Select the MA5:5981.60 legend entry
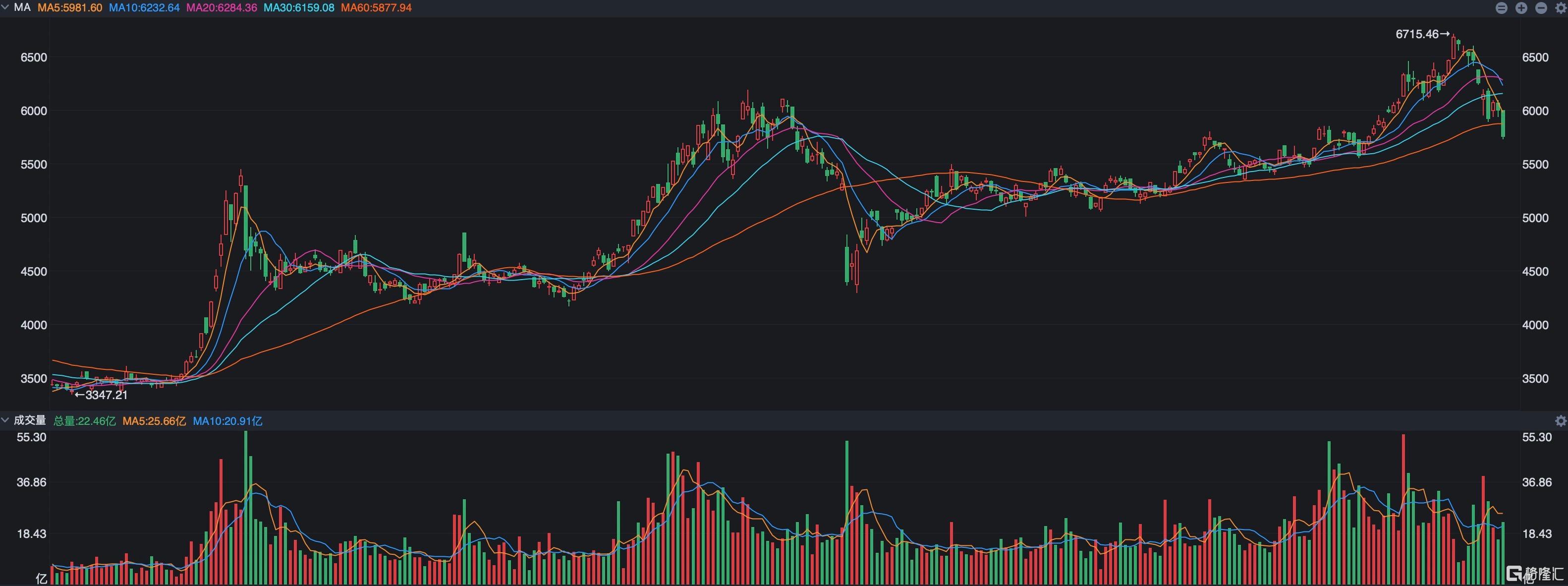 tap(70, 8)
